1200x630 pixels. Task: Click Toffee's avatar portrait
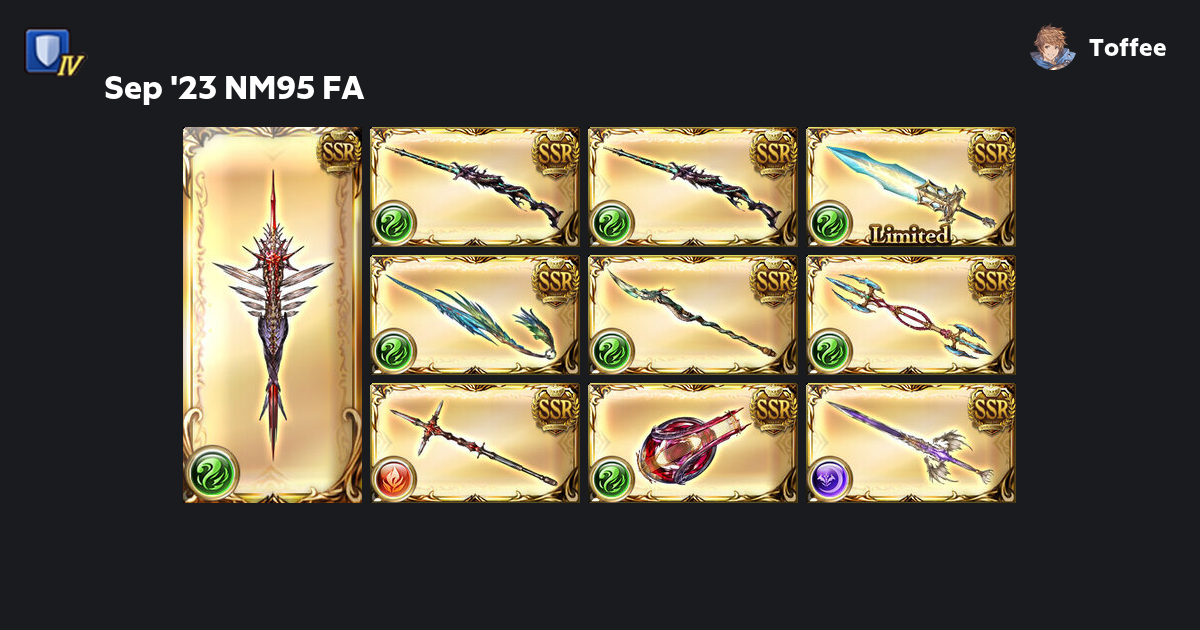tap(1052, 47)
